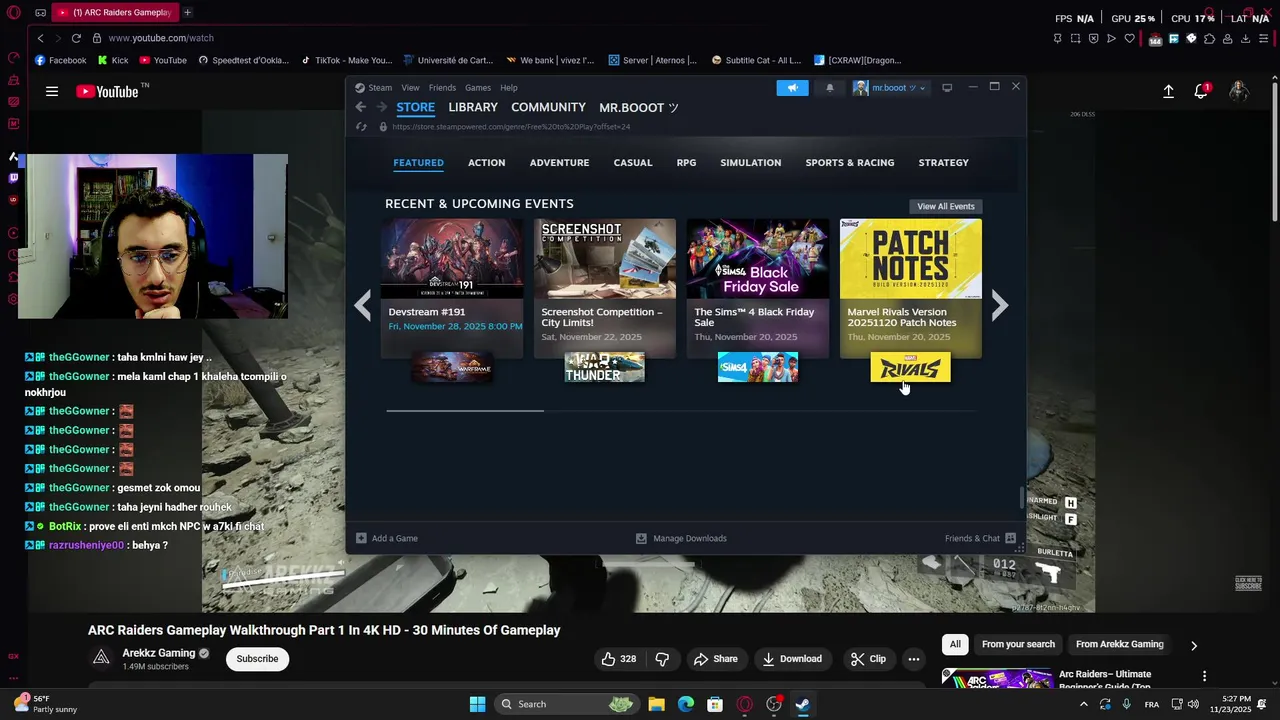
Task: Subscribe to Arekkz Gaming
Action: 257,659
